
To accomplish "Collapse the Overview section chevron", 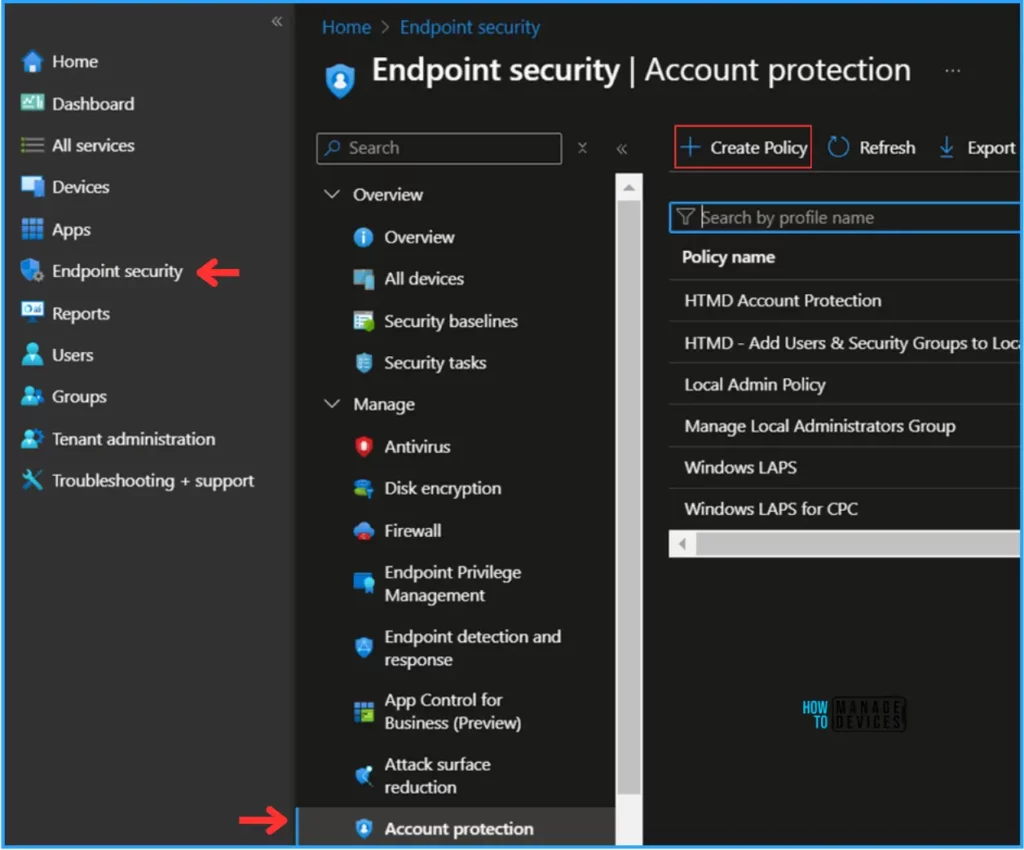I will tap(332, 195).
